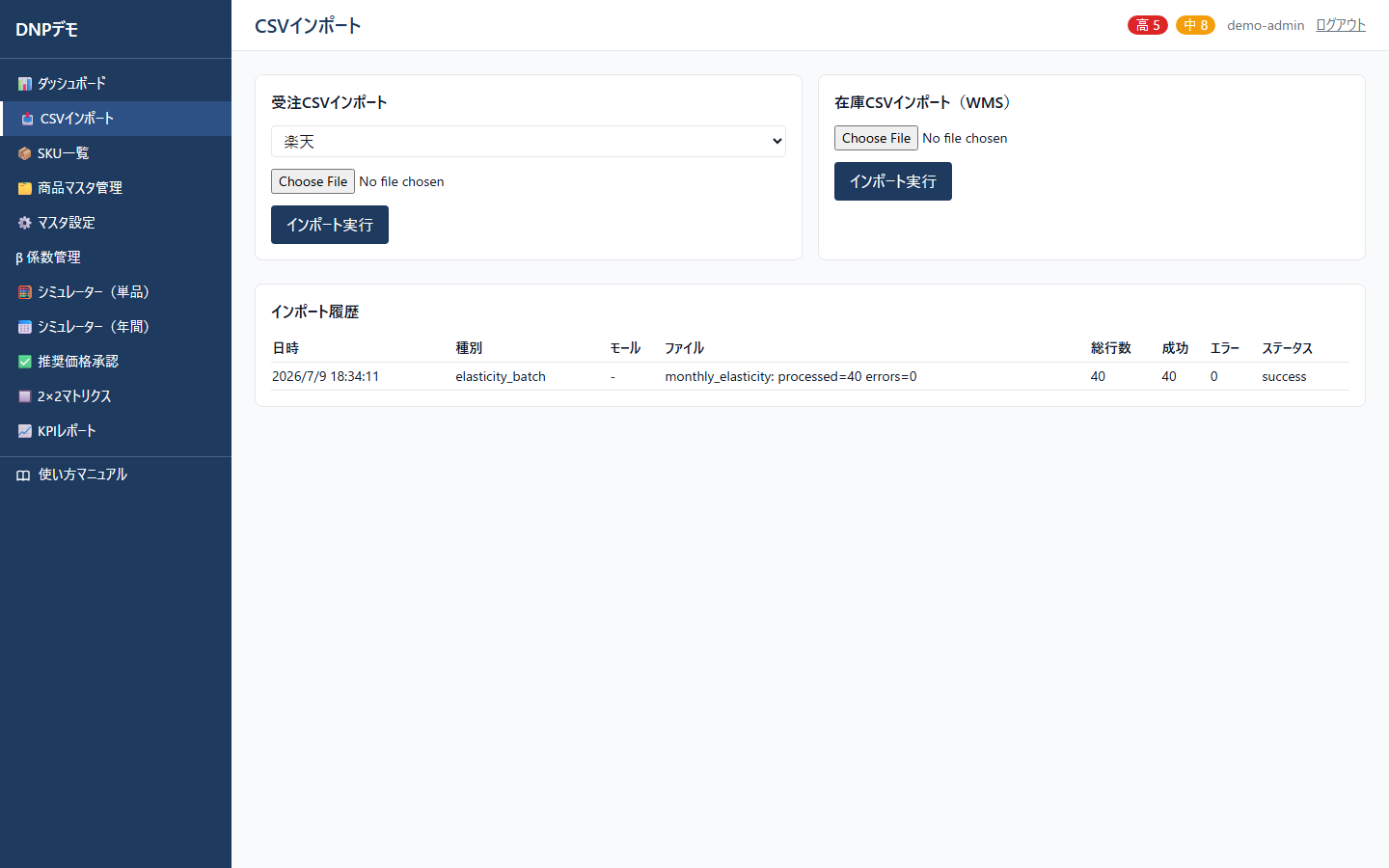Screen dimensions: 1389x868
Task: Click the 受注CSVインポート heading
Action: 329,102
